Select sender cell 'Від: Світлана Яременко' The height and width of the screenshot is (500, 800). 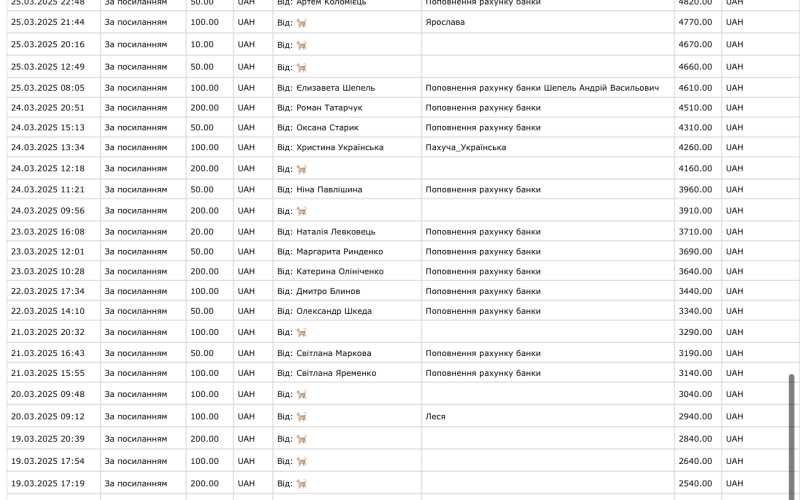(x=347, y=373)
